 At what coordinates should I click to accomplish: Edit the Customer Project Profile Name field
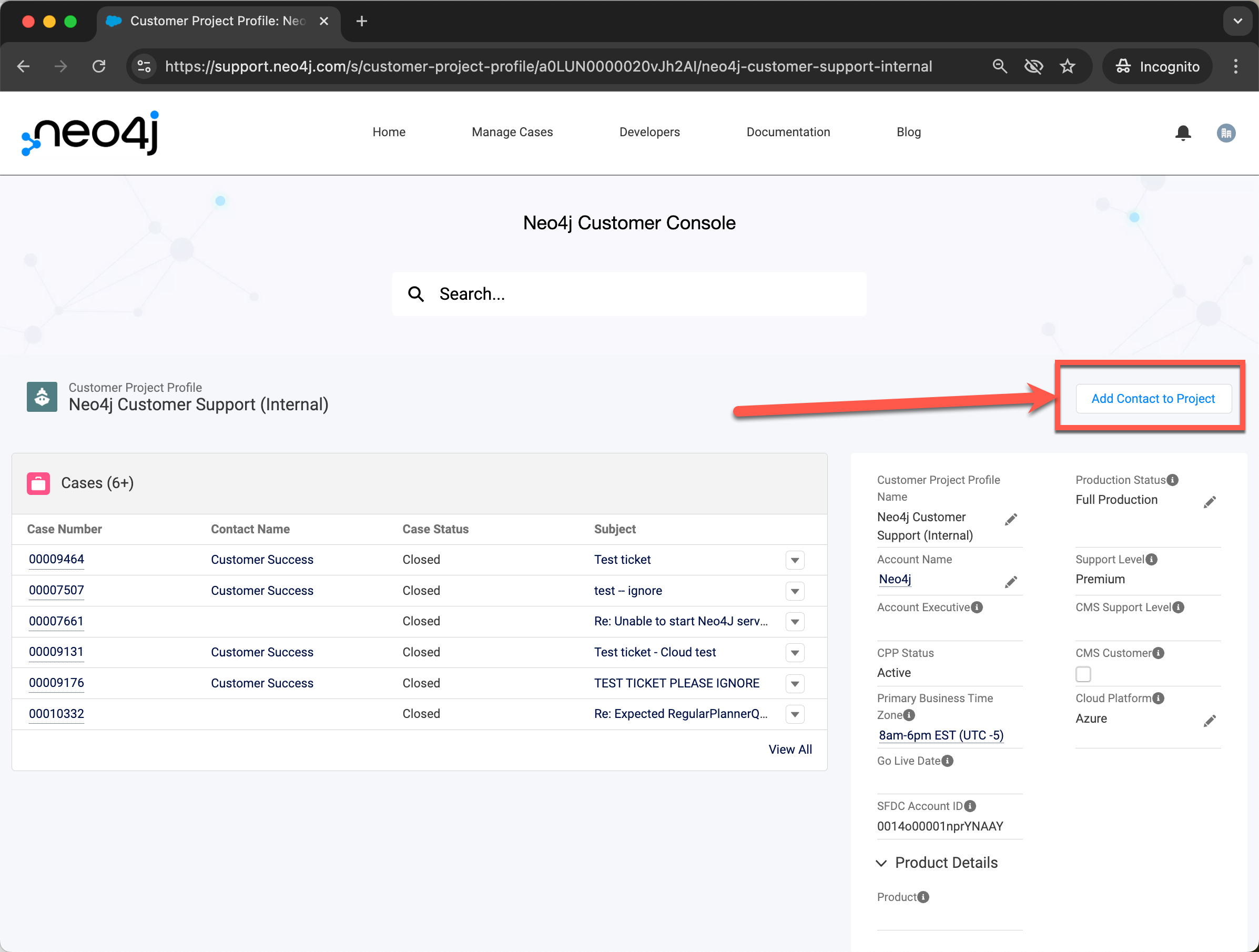1011,519
